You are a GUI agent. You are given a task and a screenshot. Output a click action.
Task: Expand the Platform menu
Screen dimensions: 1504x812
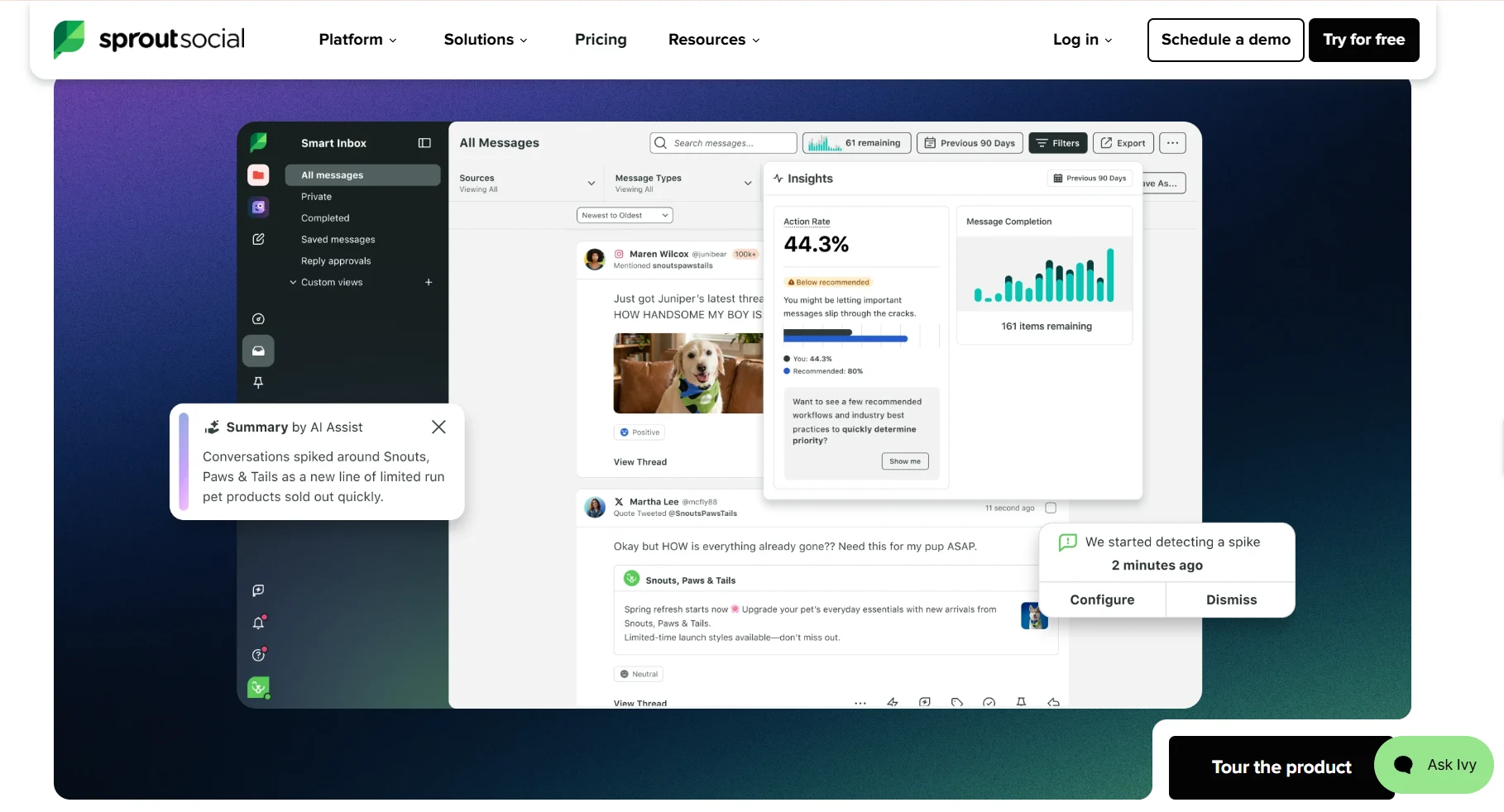357,40
